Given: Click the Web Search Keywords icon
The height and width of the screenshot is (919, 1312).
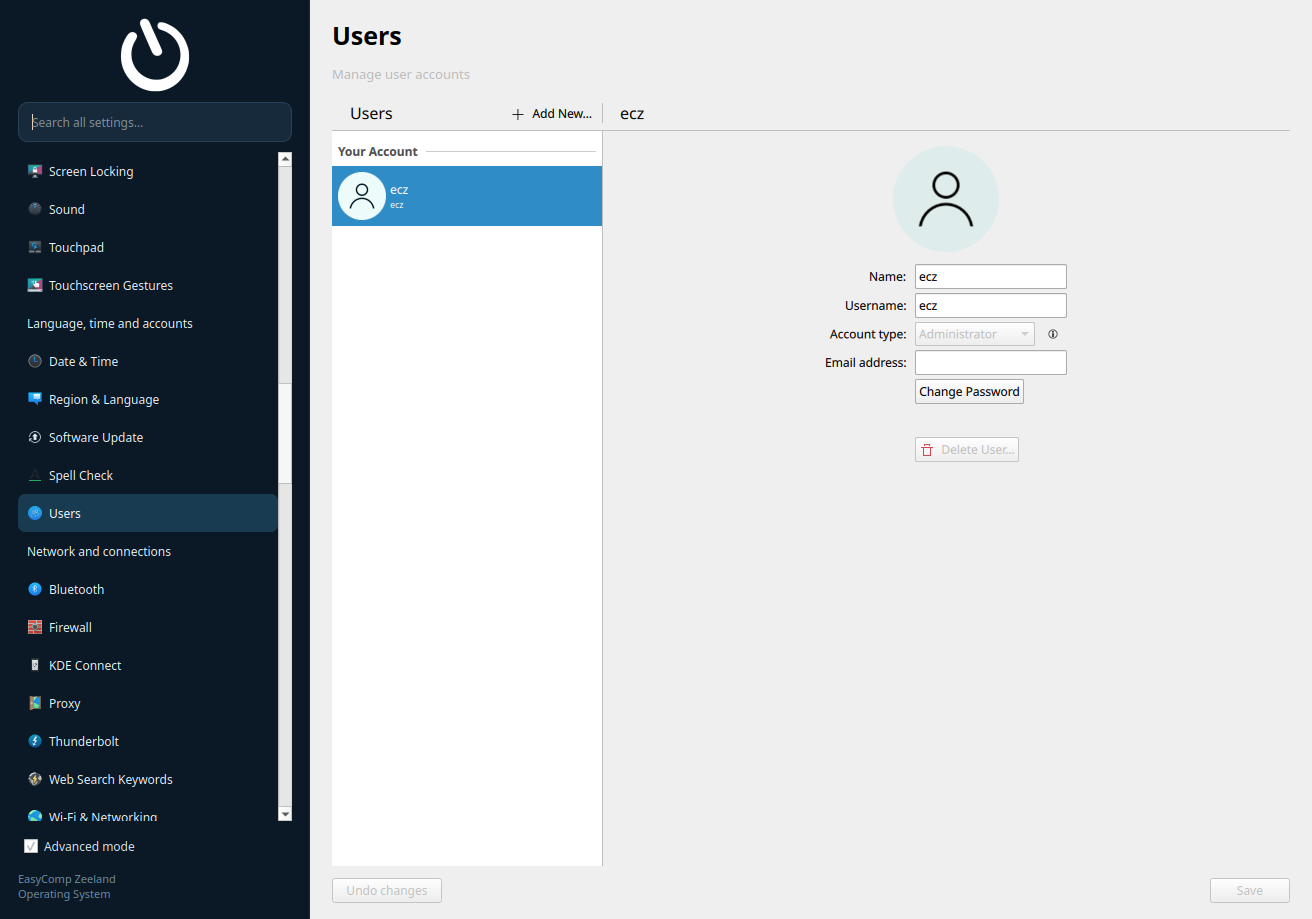Looking at the screenshot, I should [35, 779].
